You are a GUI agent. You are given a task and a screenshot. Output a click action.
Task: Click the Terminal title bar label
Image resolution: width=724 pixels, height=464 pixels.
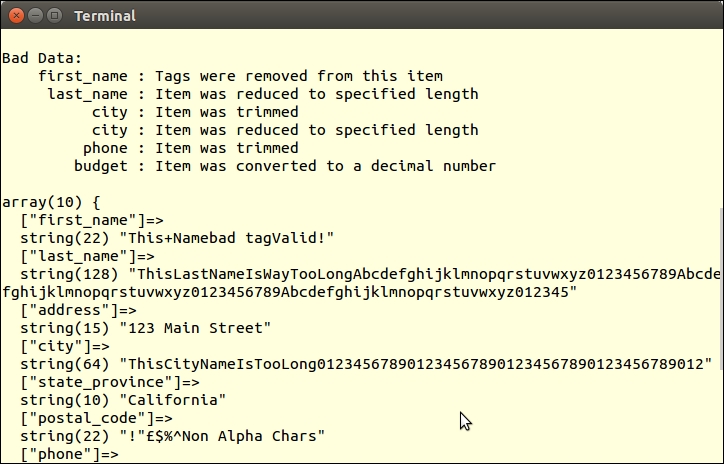(106, 16)
